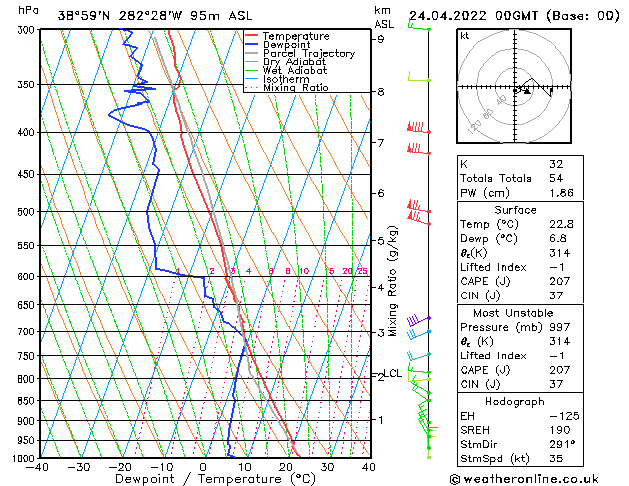Click the EH value -125
This screenshot has width=629, height=486.
pos(564,416)
